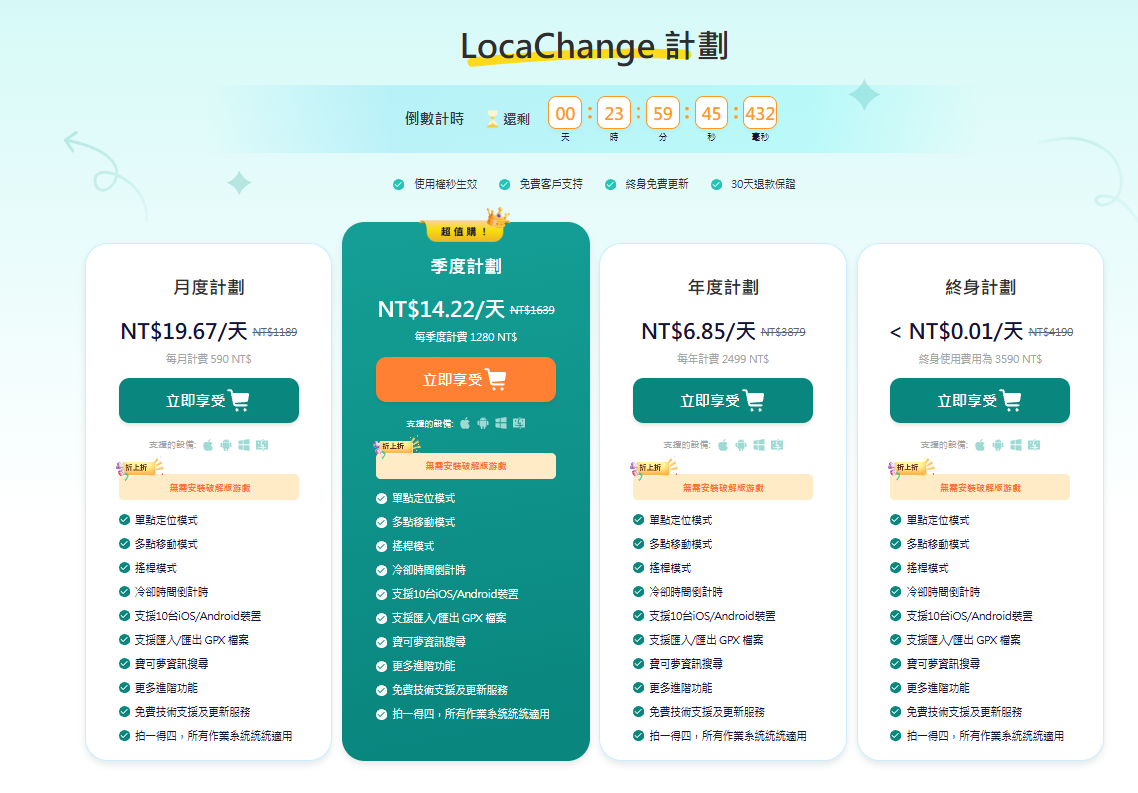Click the 年度計劃 title
Viewport: 1138px width, 793px height.
click(723, 287)
